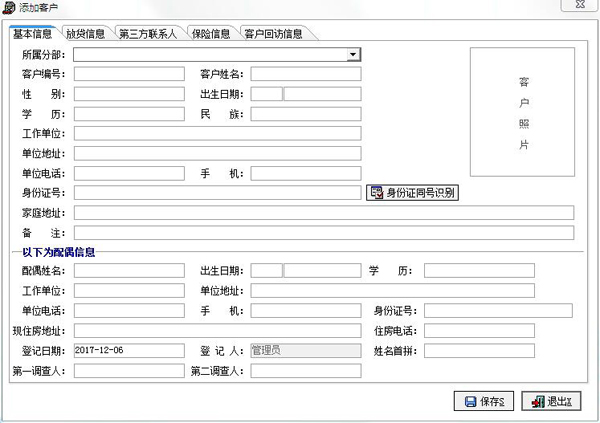Focus the 客户编号 input field
The height and width of the screenshot is (423, 600).
[x=129, y=74]
